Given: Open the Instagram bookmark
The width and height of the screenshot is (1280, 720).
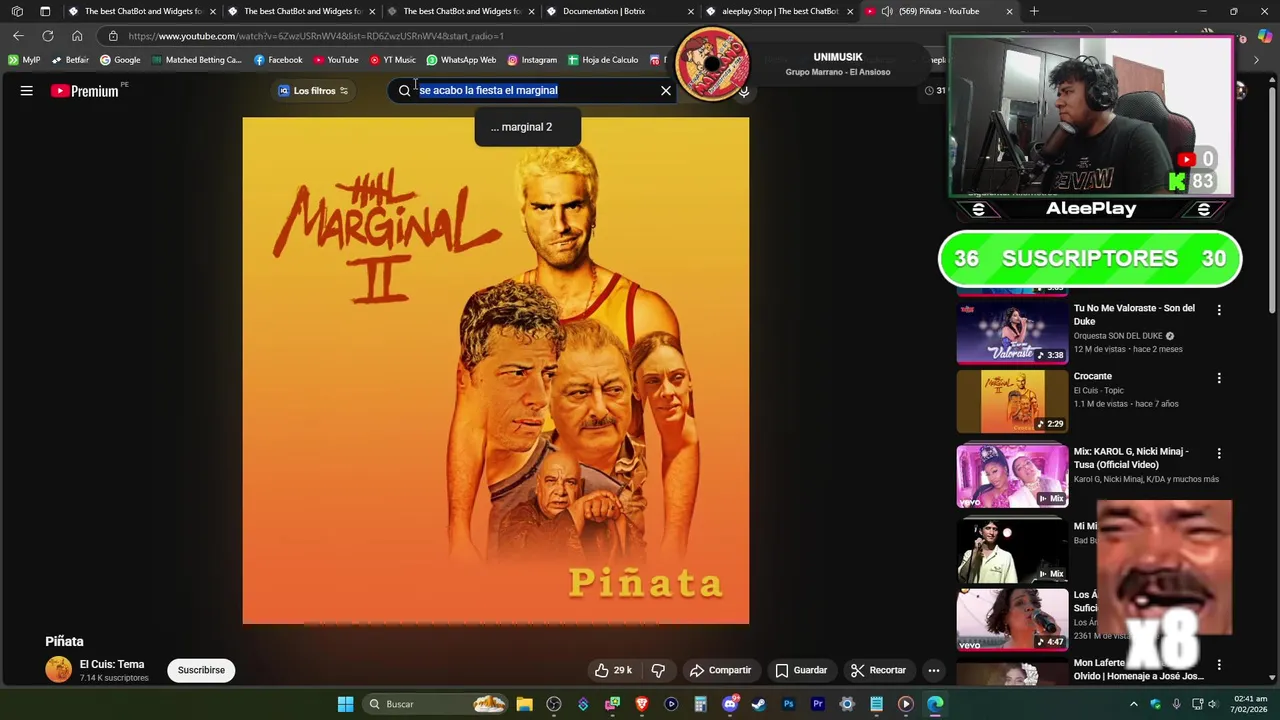Looking at the screenshot, I should tap(532, 60).
